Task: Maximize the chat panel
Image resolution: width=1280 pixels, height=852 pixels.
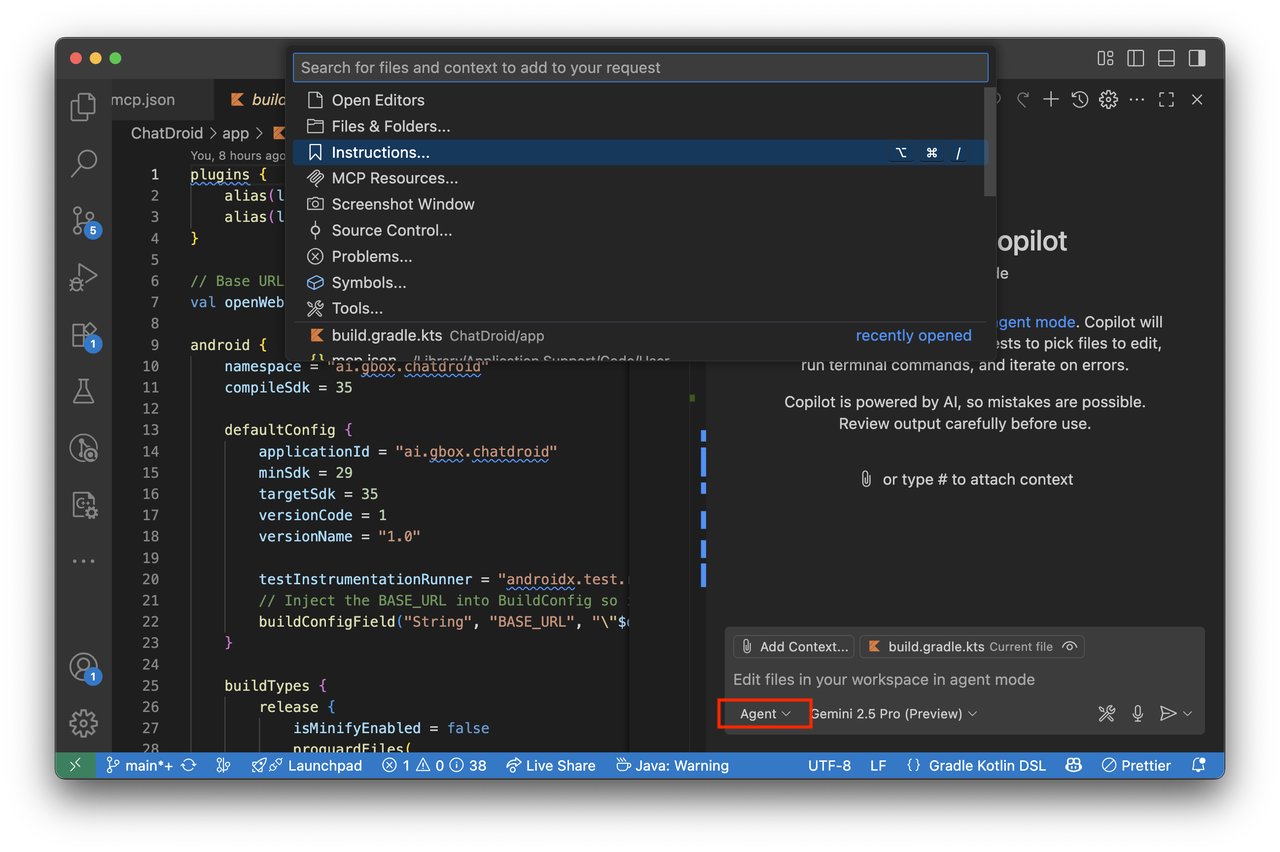Action: click(1166, 99)
